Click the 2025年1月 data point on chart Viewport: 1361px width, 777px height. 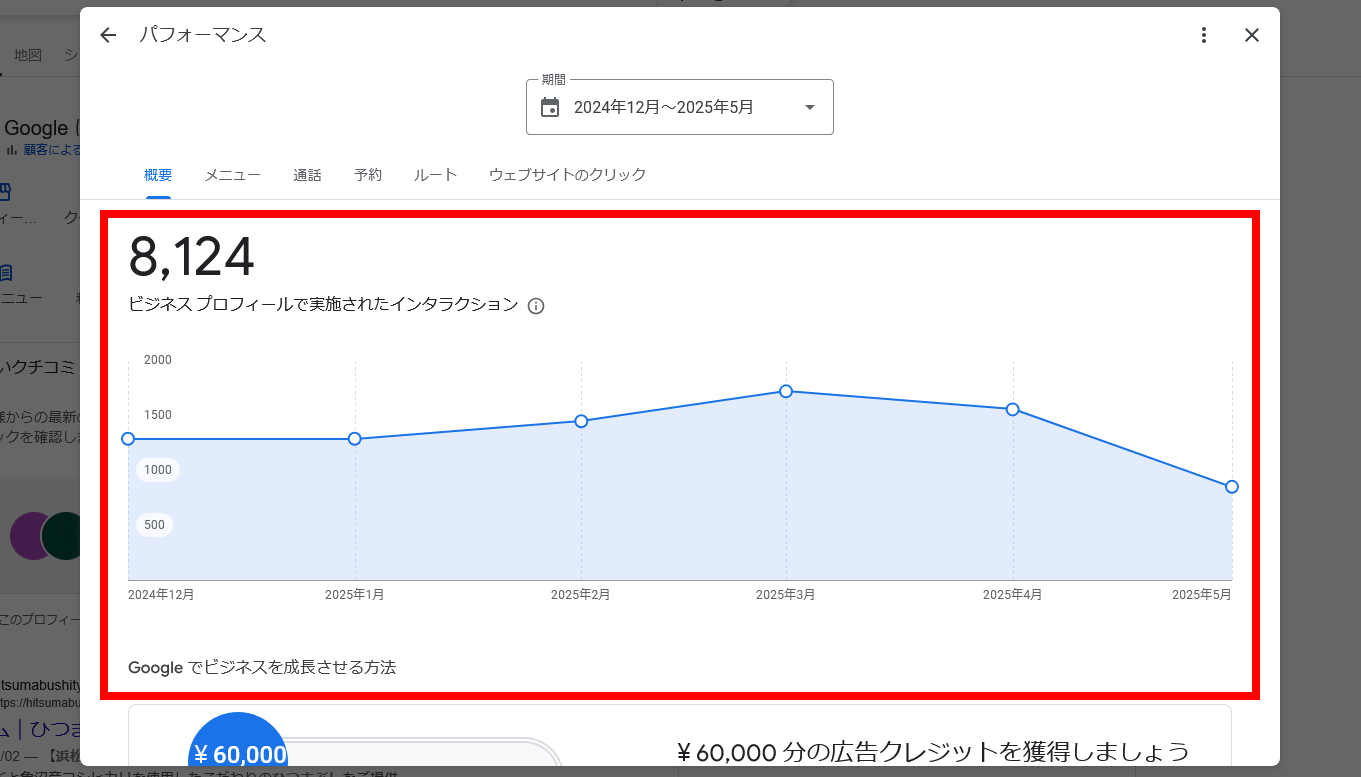click(x=355, y=439)
